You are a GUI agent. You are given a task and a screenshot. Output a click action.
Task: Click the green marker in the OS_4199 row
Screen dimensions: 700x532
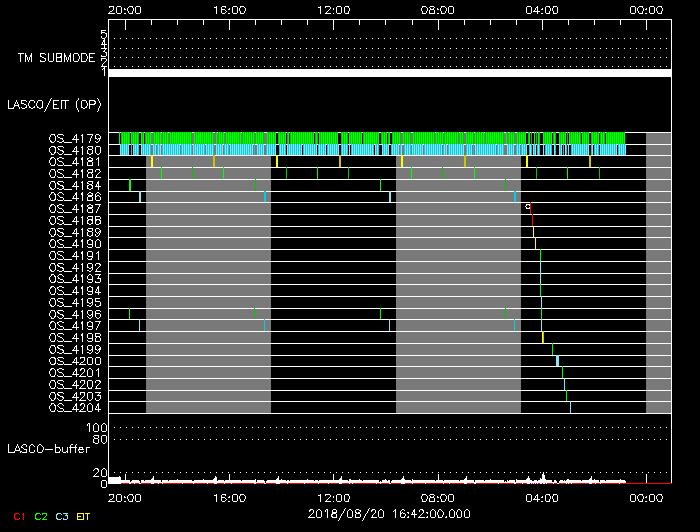[552, 349]
